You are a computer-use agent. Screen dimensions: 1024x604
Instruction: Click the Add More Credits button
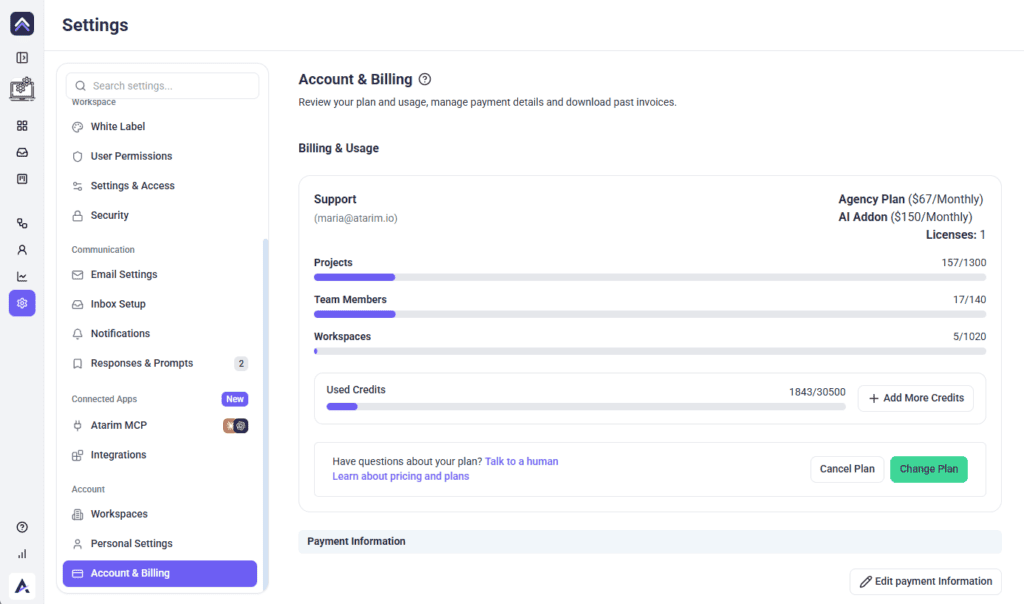tap(916, 398)
